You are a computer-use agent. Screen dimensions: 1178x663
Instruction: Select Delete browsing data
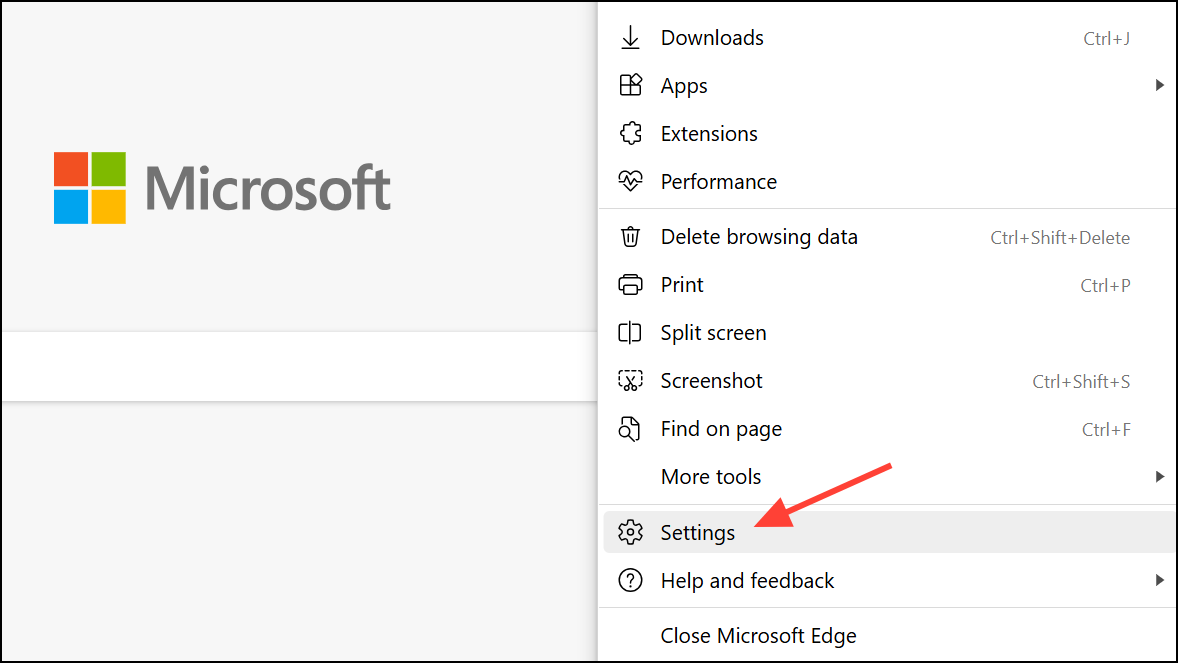pos(758,236)
